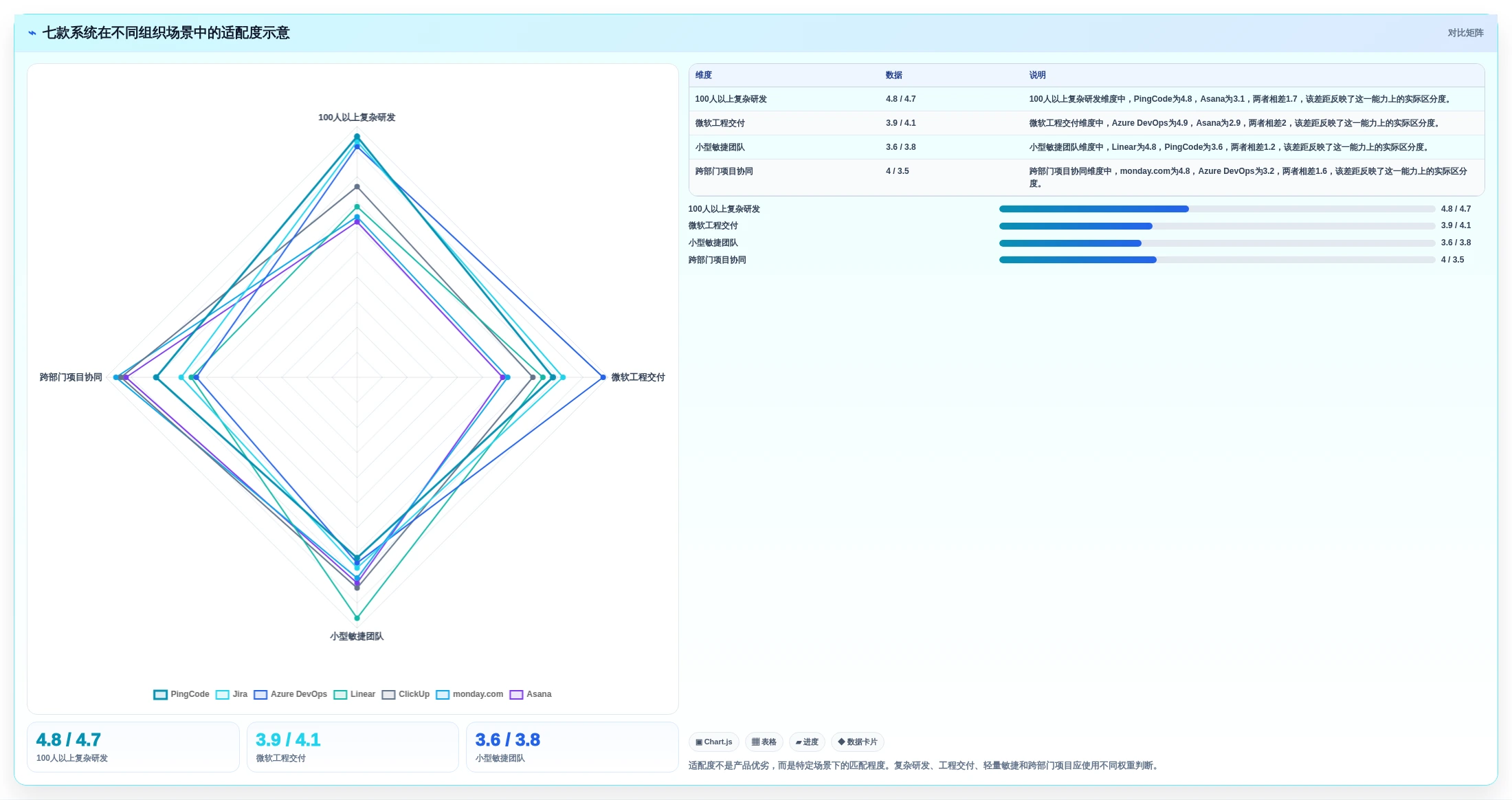Toggle Asana series in legend
1512x800 pixels.
531,694
